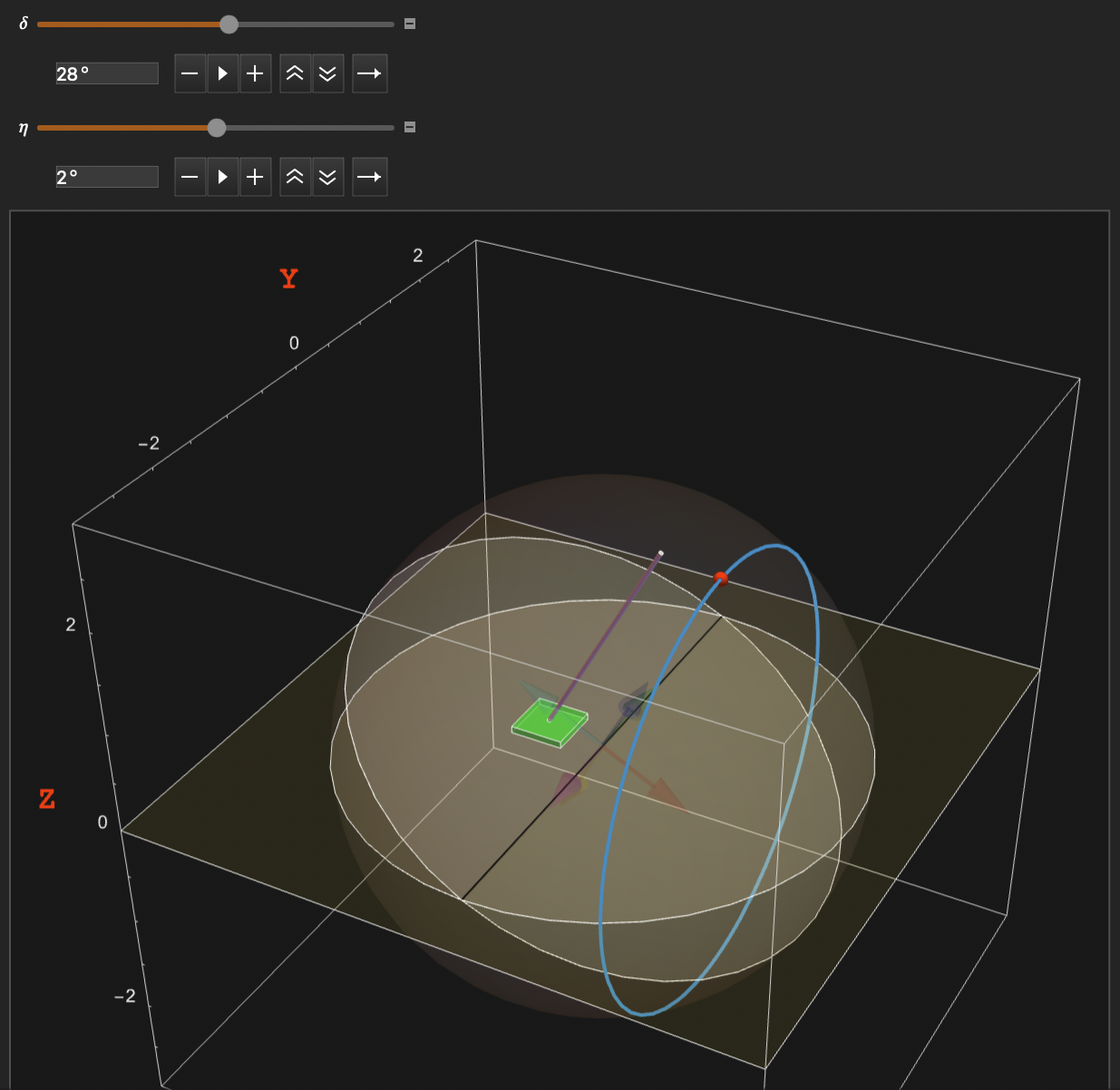Speed up the η animation

pos(295,177)
